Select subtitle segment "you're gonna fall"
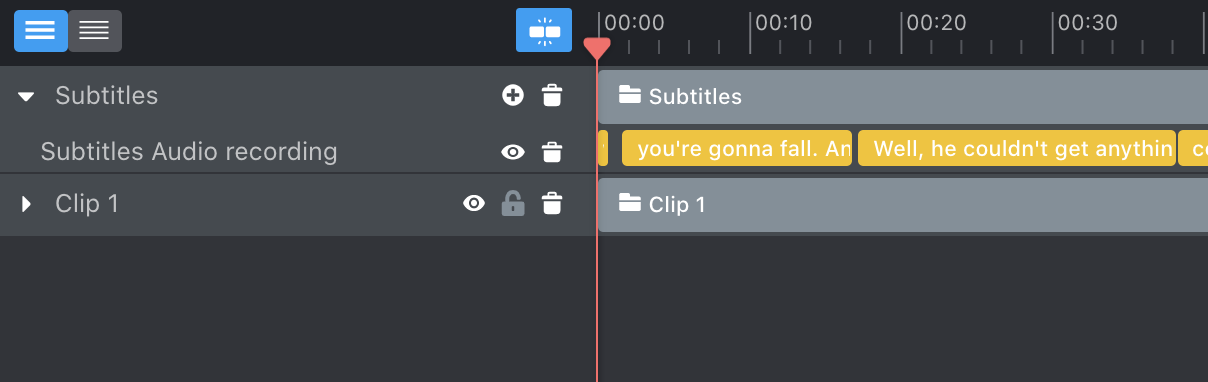Viewport: 1208px width, 382px height. click(x=737, y=149)
